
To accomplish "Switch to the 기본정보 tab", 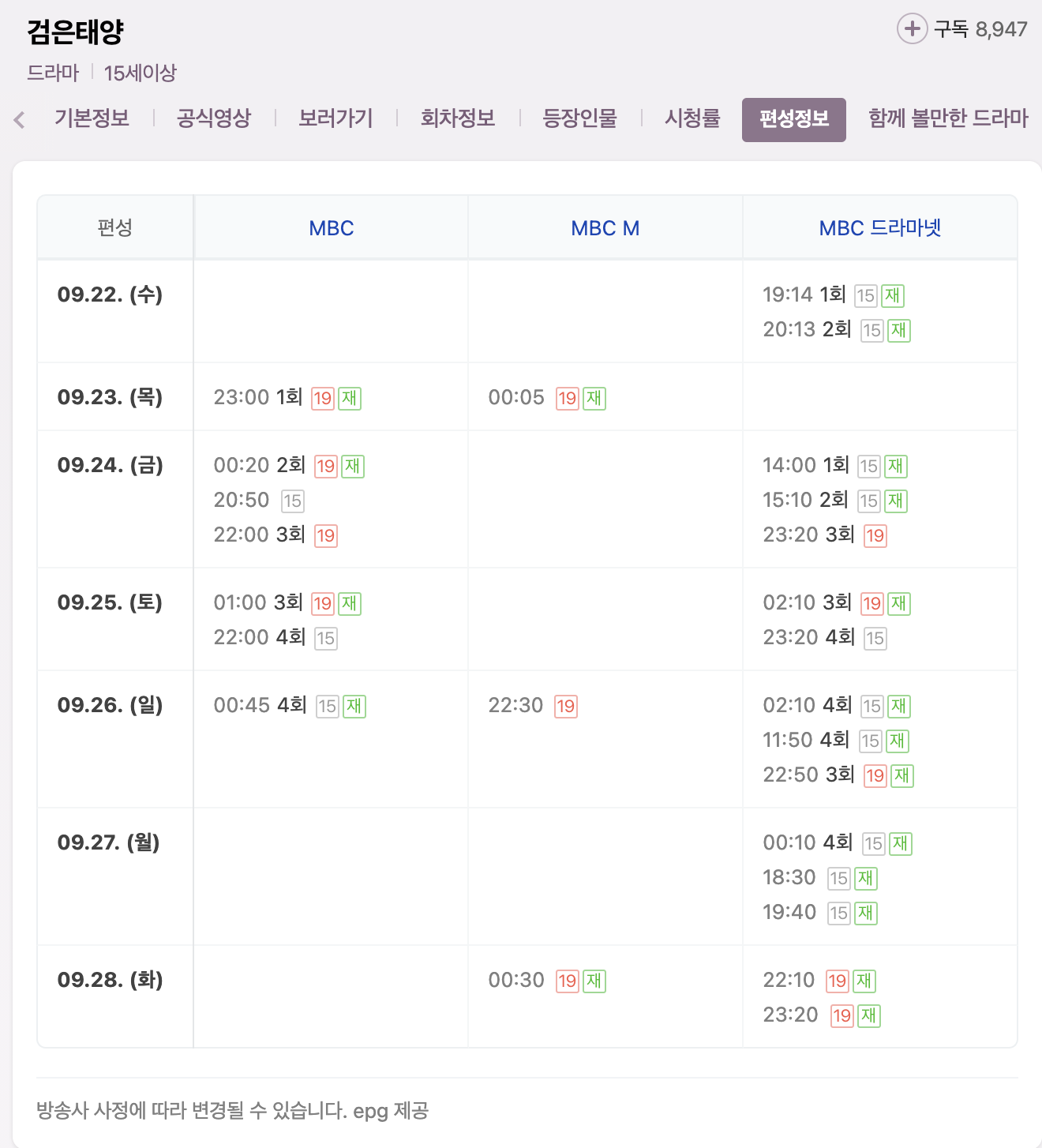I will tap(92, 118).
